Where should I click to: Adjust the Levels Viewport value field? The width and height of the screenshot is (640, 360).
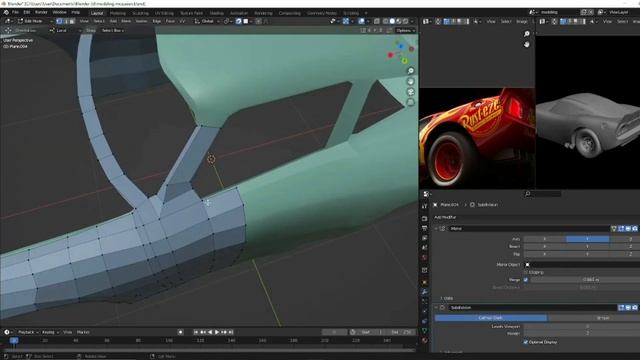[x=582, y=327]
